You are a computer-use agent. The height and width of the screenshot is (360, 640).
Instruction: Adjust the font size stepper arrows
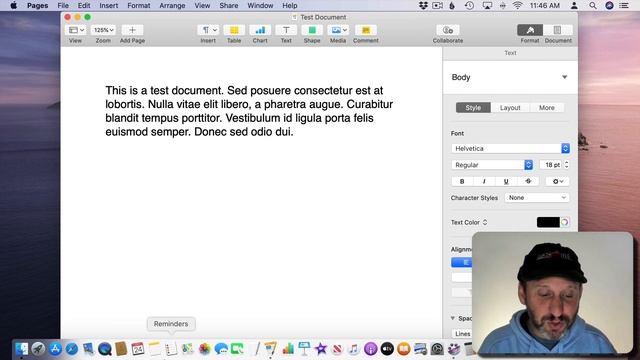(x=567, y=165)
